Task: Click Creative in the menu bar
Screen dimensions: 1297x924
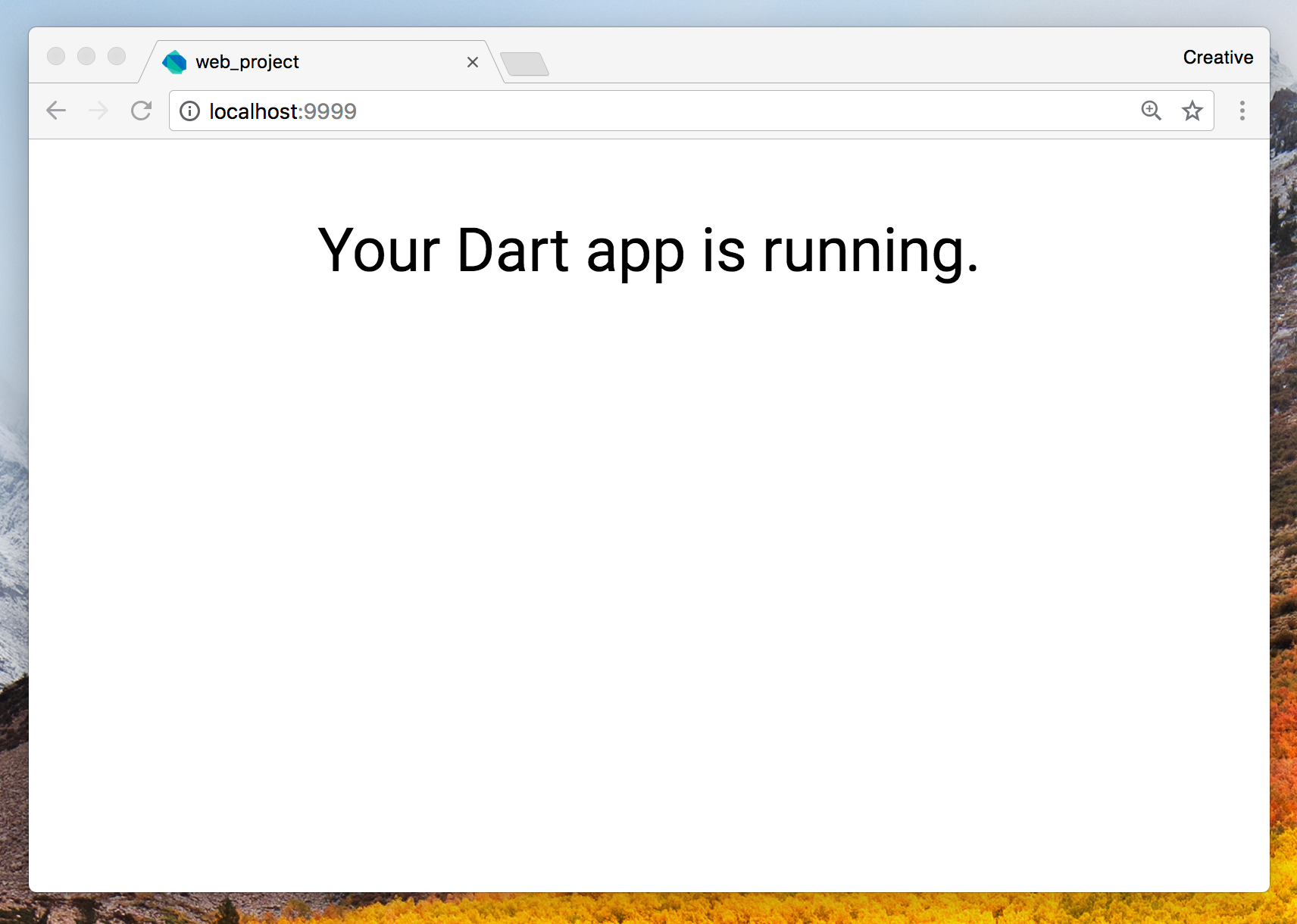Action: pos(1217,57)
